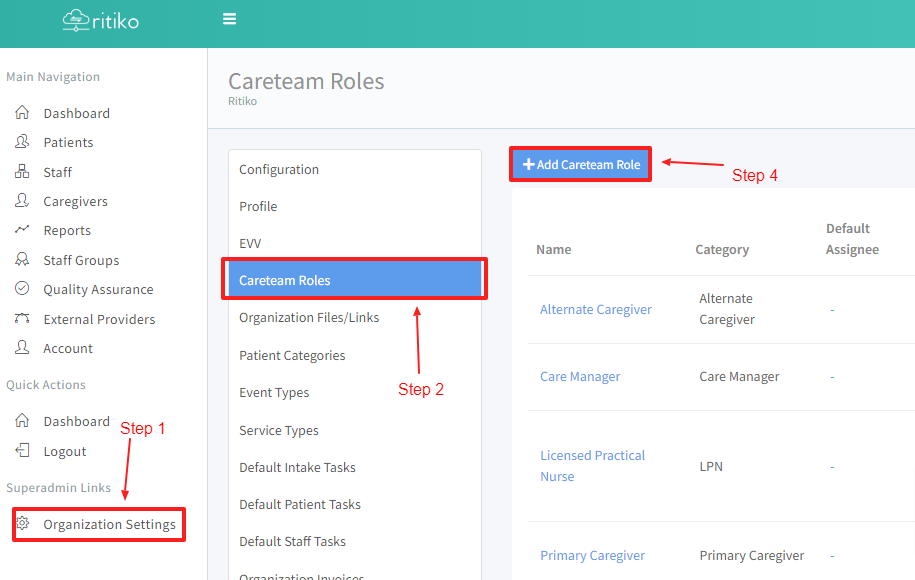915x580 pixels.
Task: Click the Care Manager role link
Action: pos(580,376)
